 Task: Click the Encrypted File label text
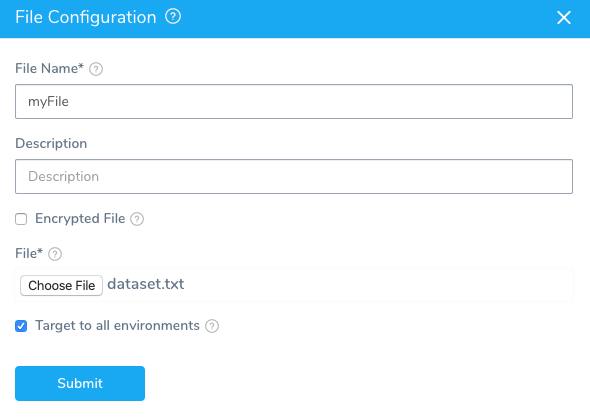(80, 218)
